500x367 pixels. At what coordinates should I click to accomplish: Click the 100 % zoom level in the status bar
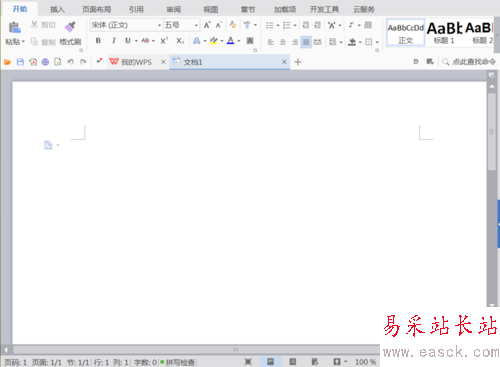366,362
